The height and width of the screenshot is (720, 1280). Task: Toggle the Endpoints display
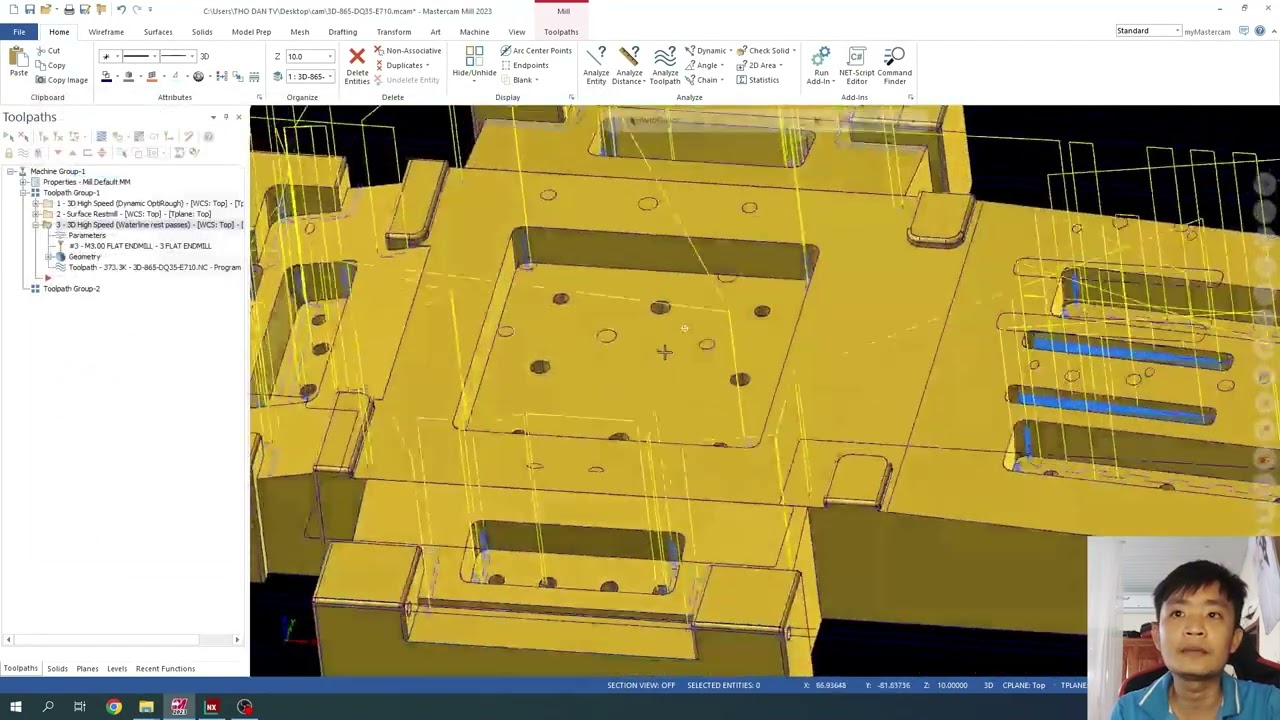click(x=524, y=65)
